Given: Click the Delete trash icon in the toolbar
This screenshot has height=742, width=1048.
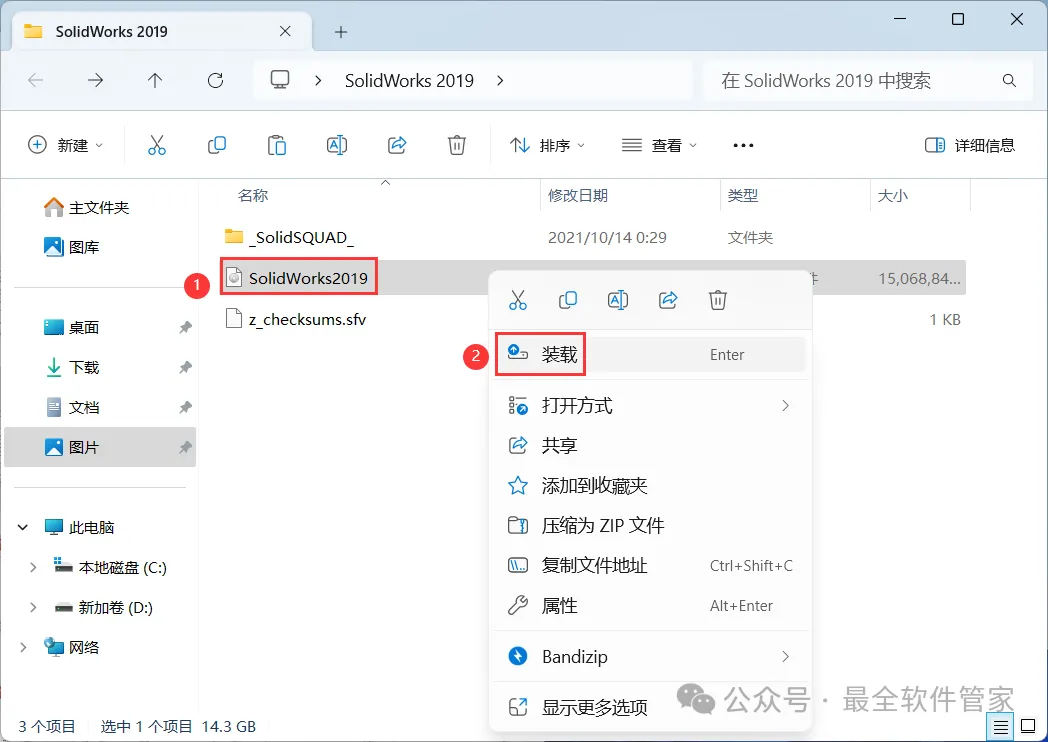Looking at the screenshot, I should coord(456,145).
